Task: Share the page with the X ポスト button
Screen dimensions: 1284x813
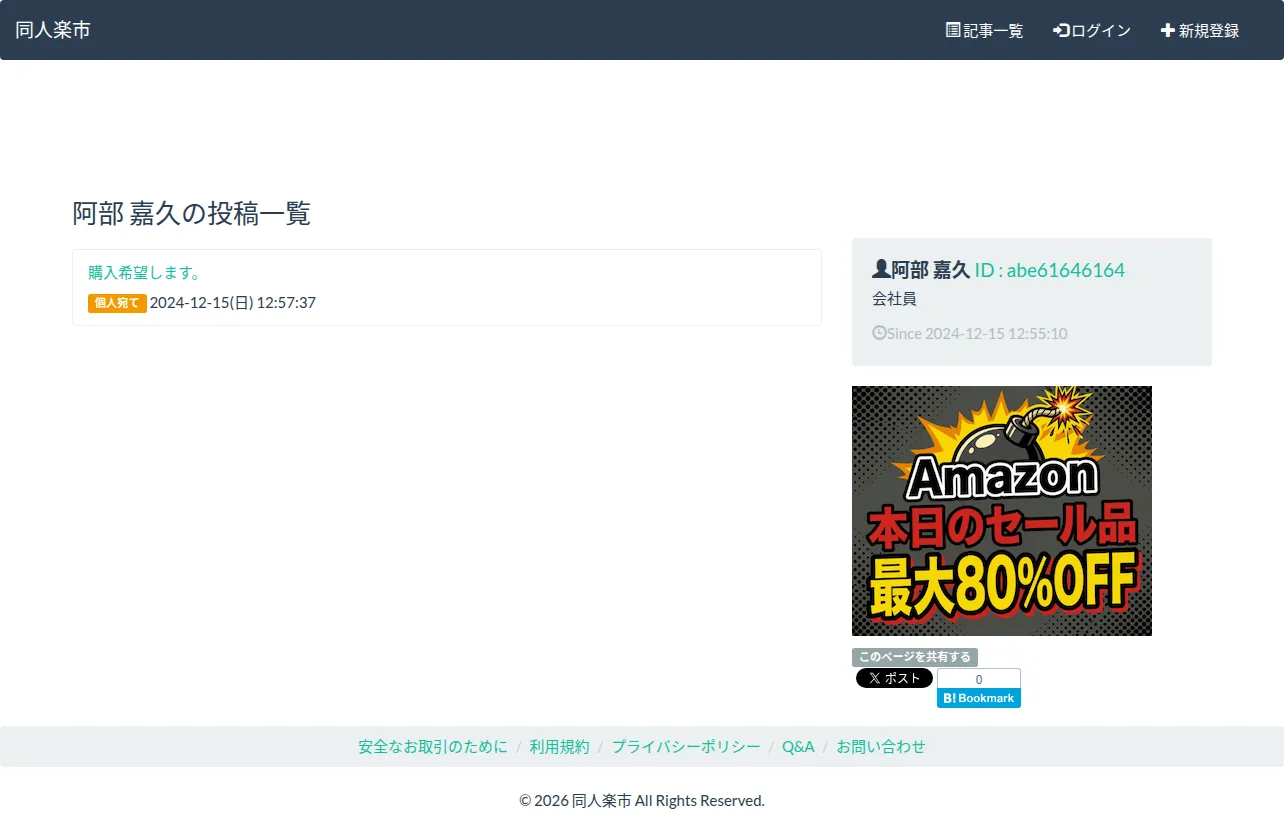Action: point(894,678)
